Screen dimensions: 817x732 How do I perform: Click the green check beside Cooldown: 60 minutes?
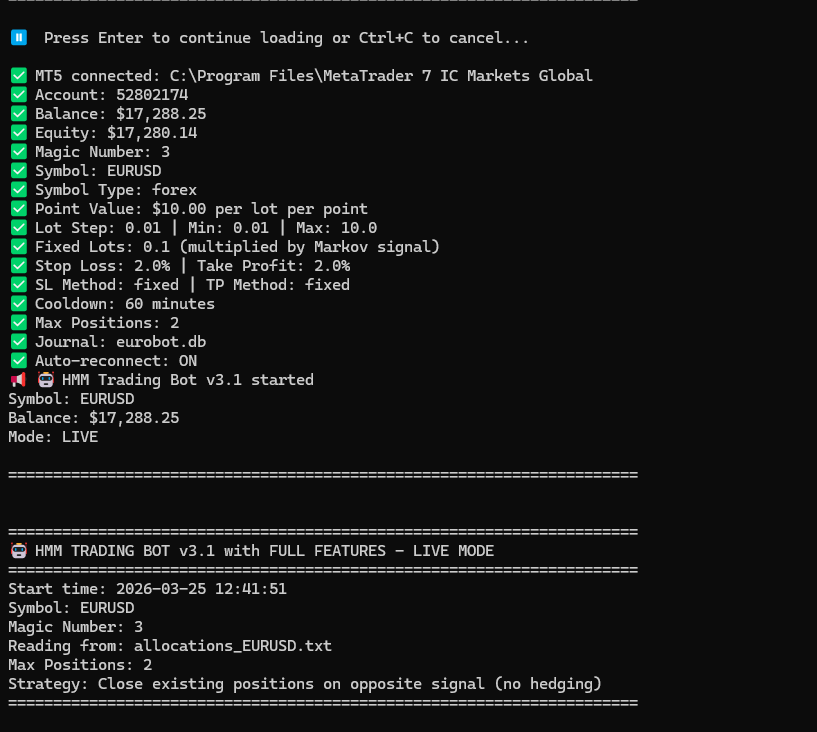pyautogui.click(x=19, y=304)
